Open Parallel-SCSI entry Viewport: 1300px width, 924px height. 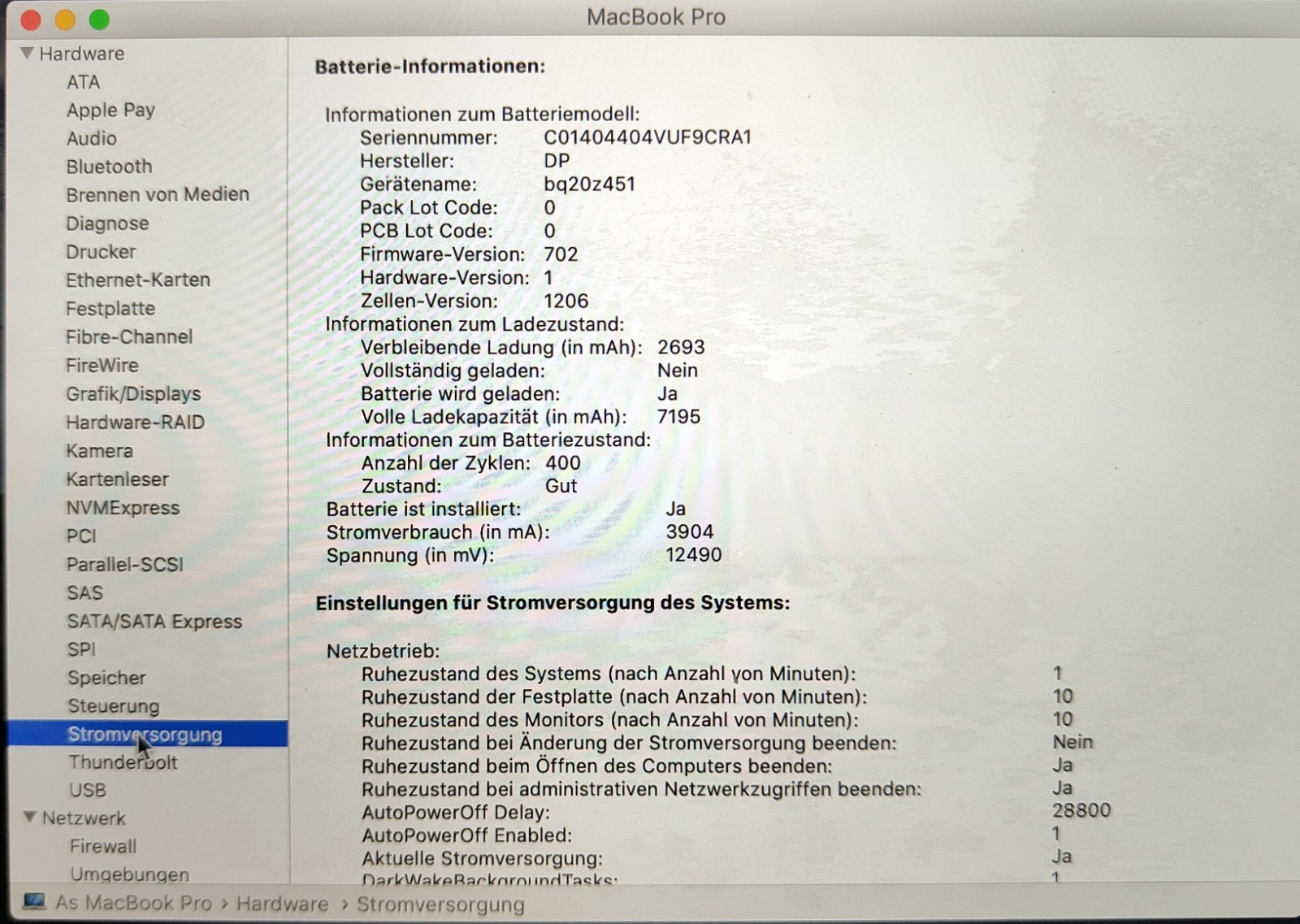pos(125,565)
